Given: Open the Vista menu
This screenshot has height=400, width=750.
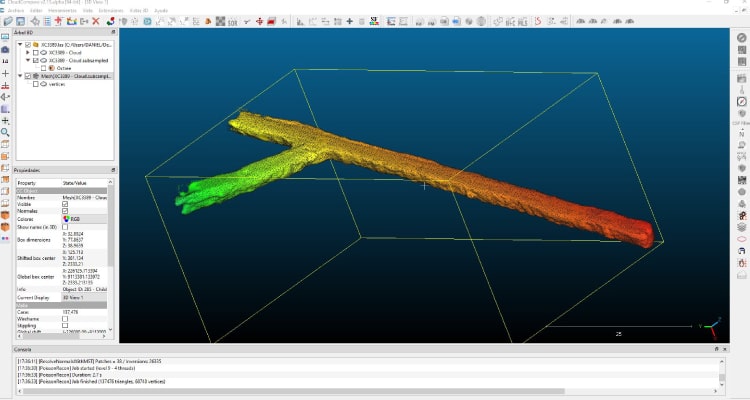Looking at the screenshot, I should [x=88, y=10].
